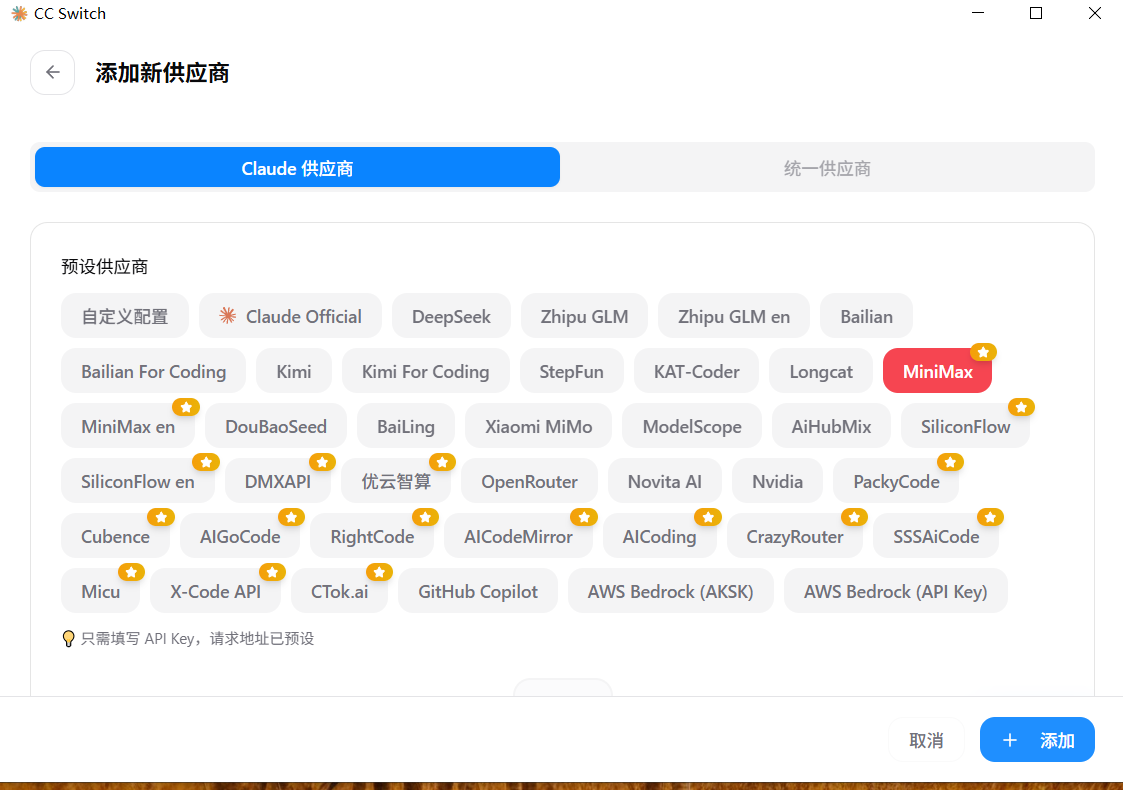Click the 预设供应商 section label
Viewport: 1123px width, 790px height.
click(x=105, y=266)
